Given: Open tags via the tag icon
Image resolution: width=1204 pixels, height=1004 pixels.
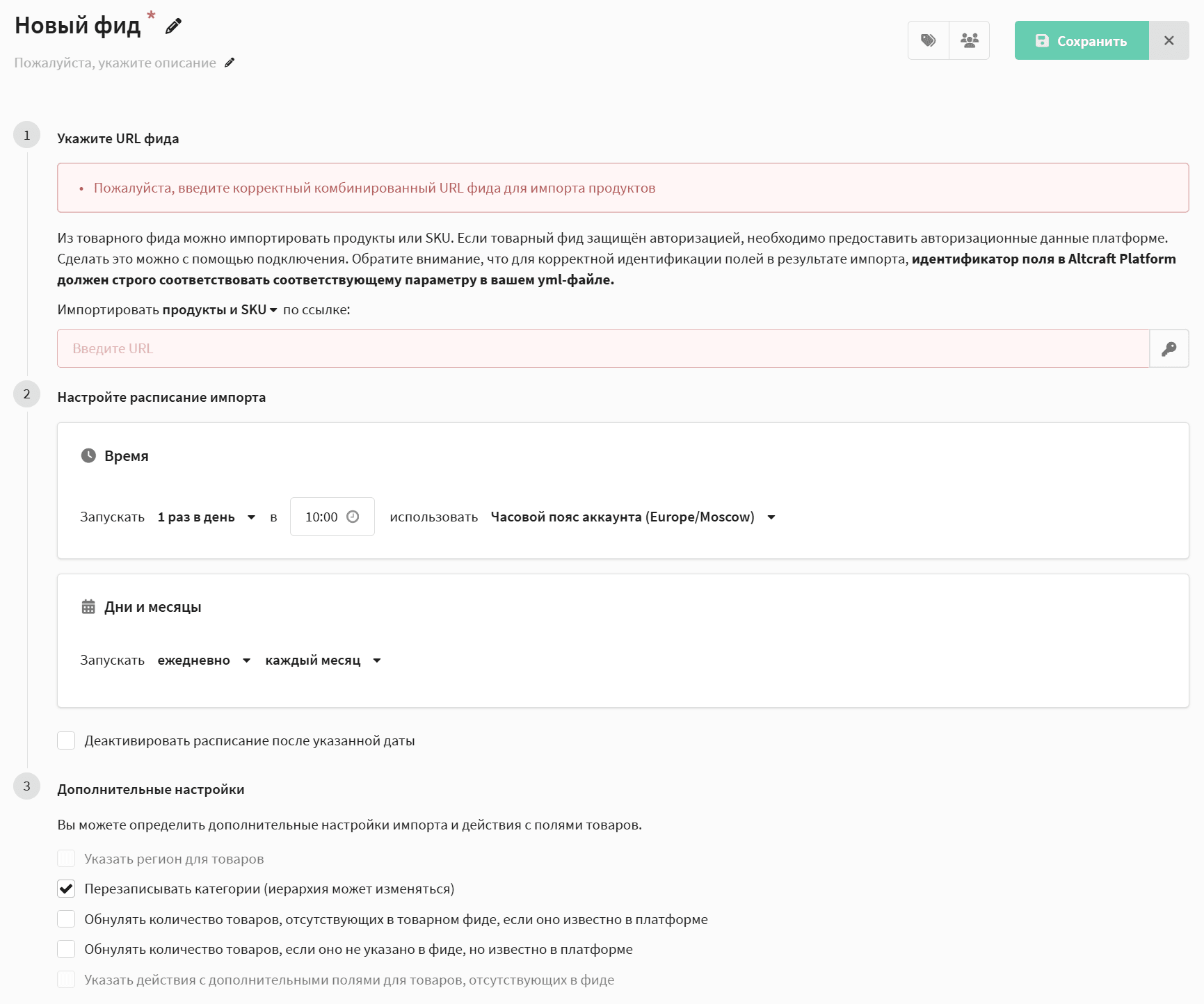Looking at the screenshot, I should 928,40.
